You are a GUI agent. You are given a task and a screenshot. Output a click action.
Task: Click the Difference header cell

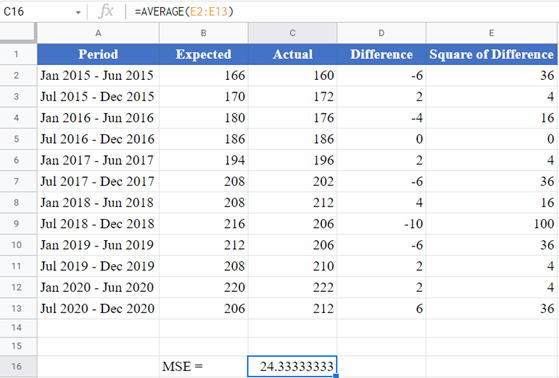pos(381,54)
